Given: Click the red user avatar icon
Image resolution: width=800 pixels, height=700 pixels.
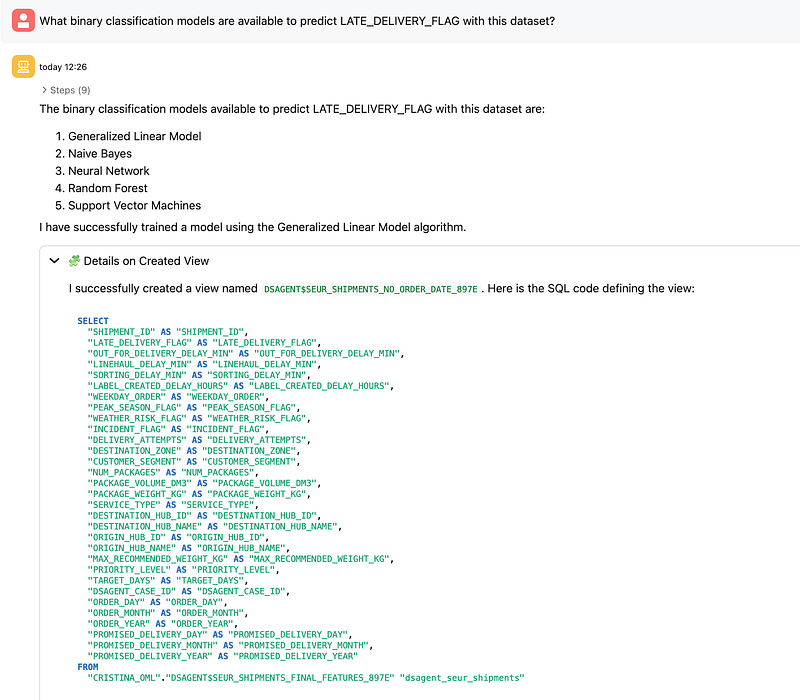Looking at the screenshot, I should tap(23, 21).
